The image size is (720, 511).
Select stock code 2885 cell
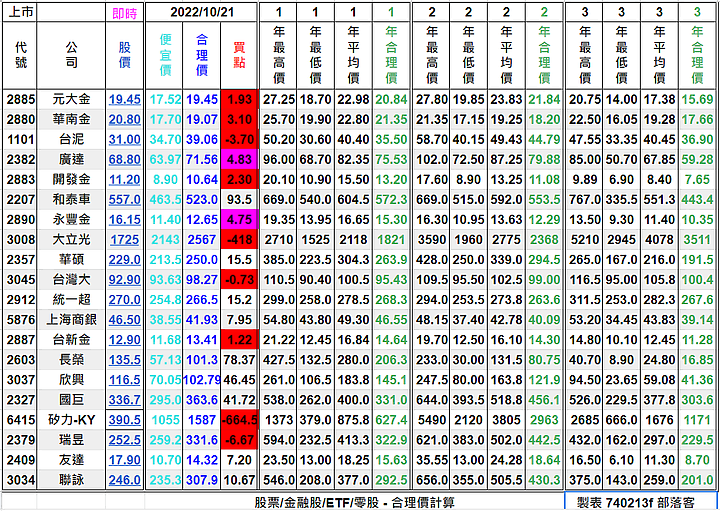coord(20,99)
